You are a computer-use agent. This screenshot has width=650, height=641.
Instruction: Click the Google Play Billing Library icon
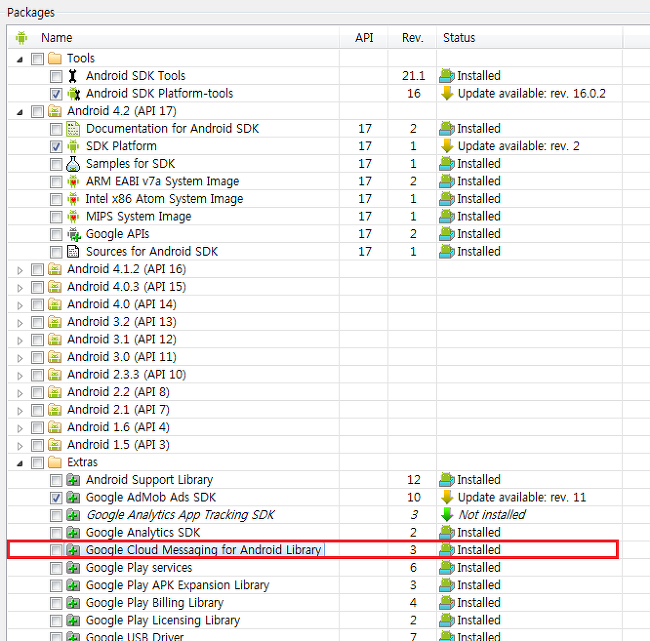click(73, 603)
